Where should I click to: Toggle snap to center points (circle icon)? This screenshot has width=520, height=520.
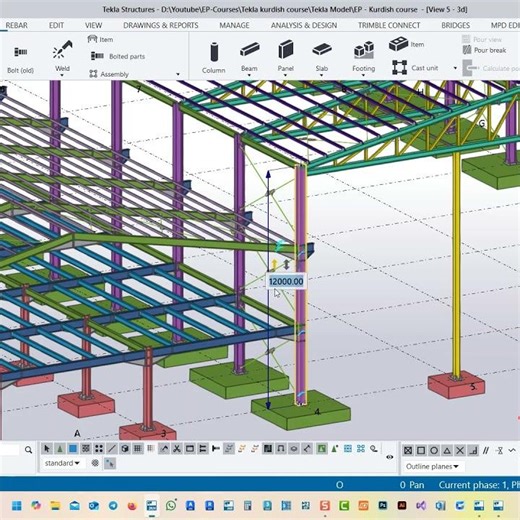[434, 451]
